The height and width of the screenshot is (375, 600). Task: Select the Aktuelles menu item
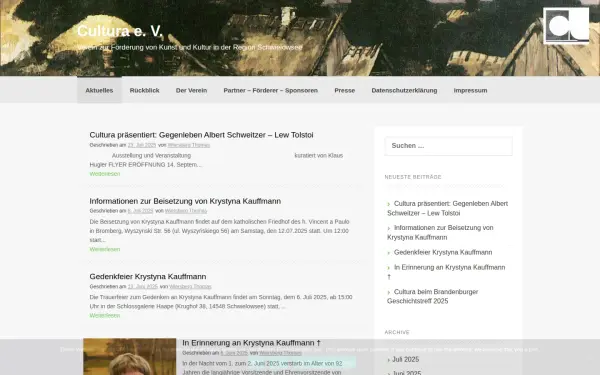[x=99, y=90]
